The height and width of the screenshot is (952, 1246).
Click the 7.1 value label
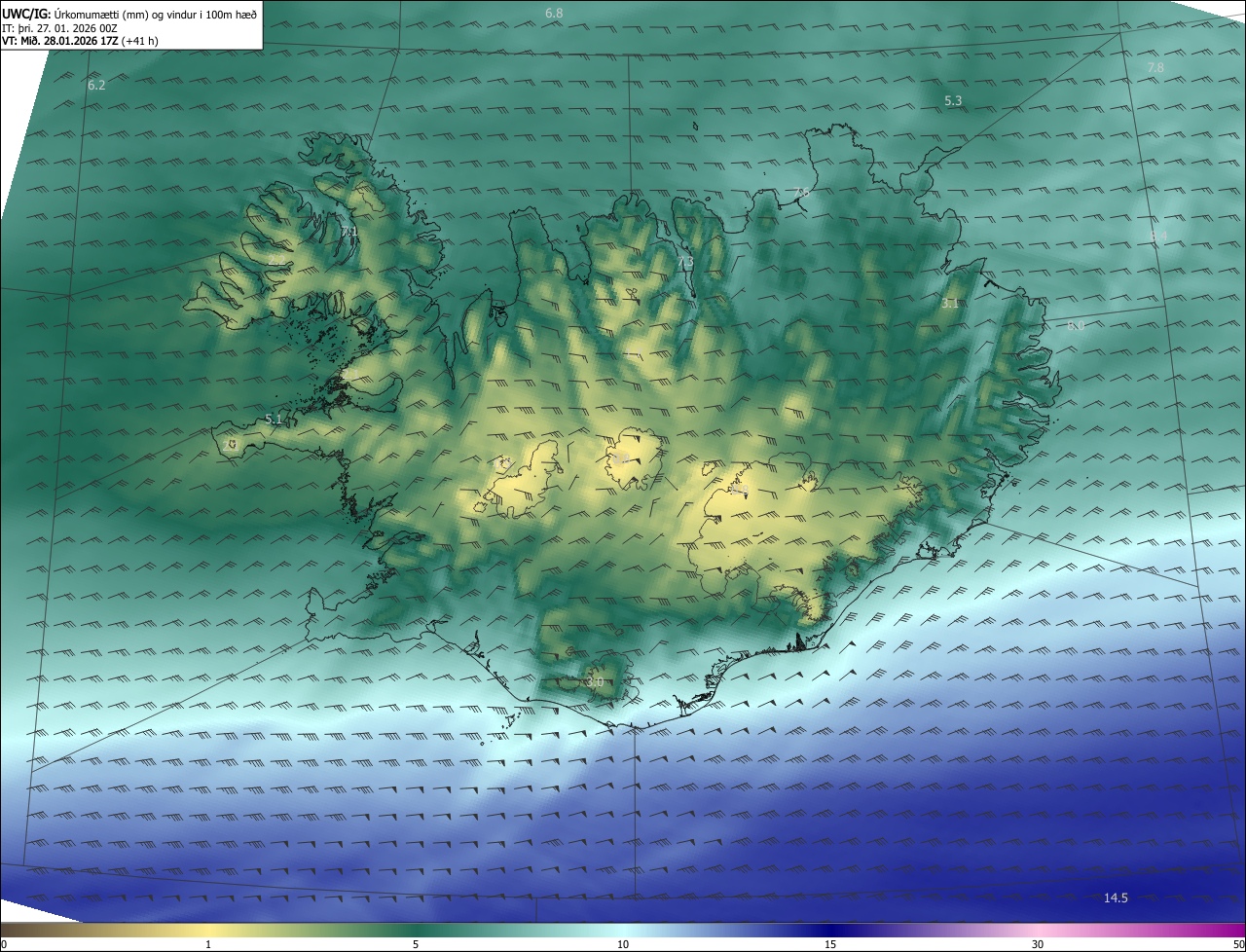349,232
